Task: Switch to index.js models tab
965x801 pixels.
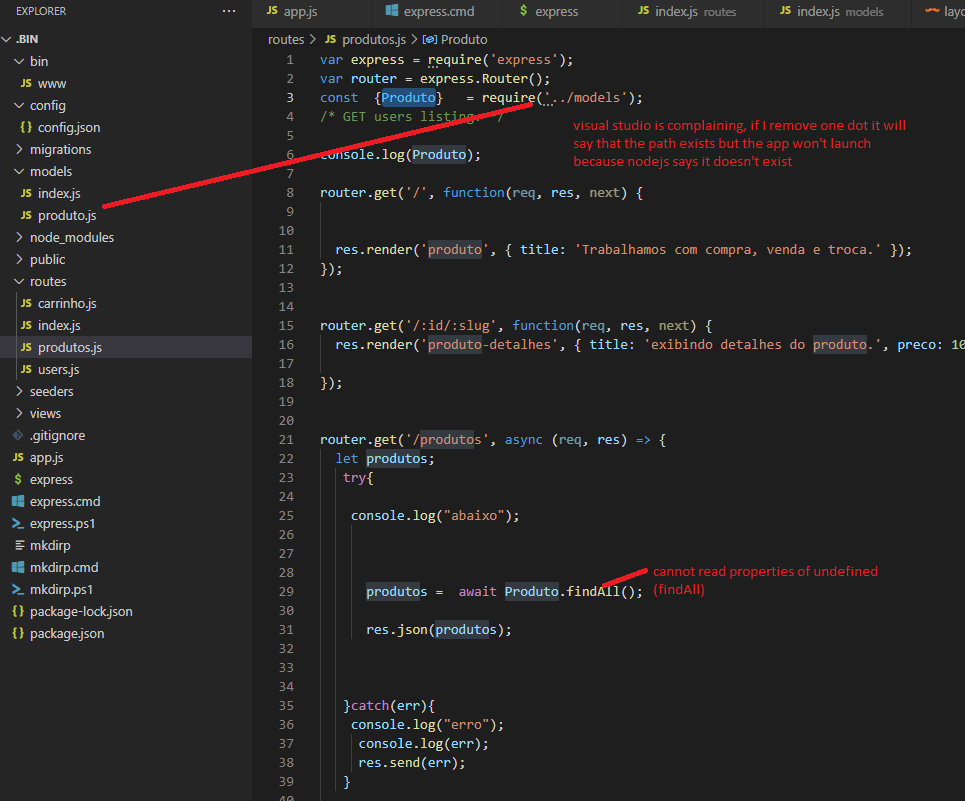Action: point(838,12)
